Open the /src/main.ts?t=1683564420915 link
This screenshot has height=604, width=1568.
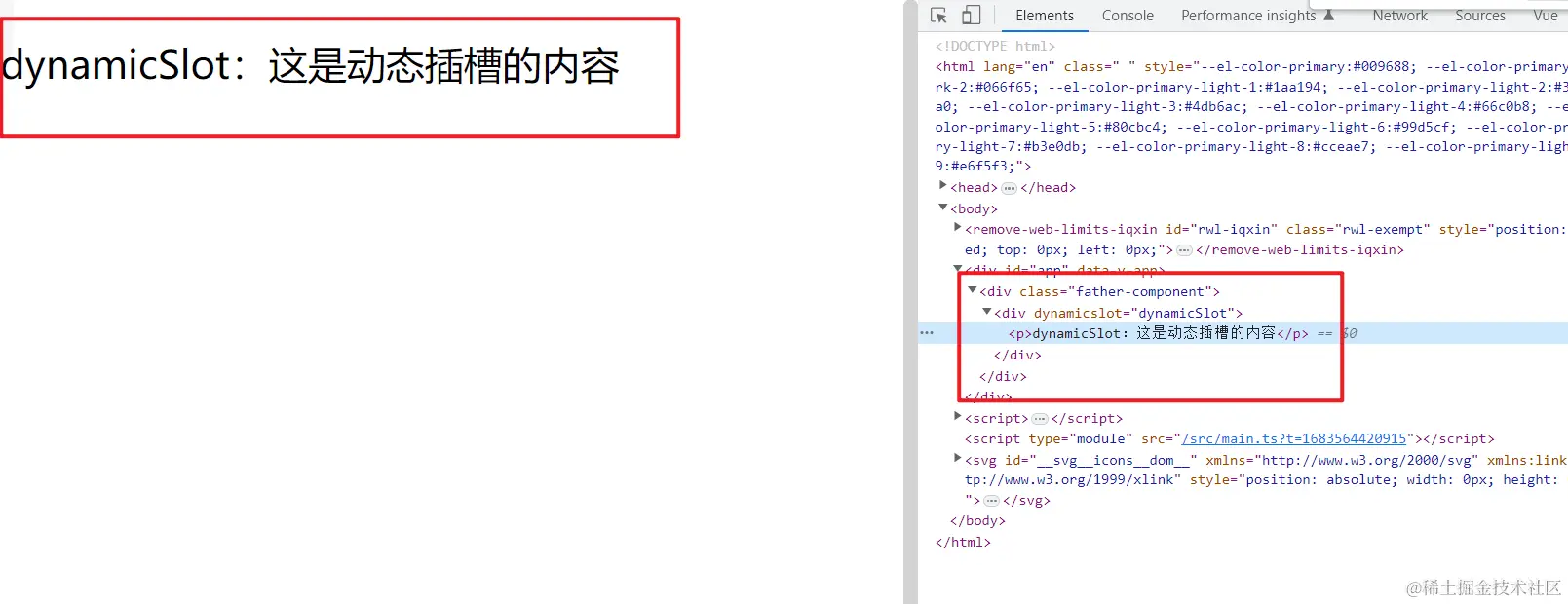click(1294, 439)
